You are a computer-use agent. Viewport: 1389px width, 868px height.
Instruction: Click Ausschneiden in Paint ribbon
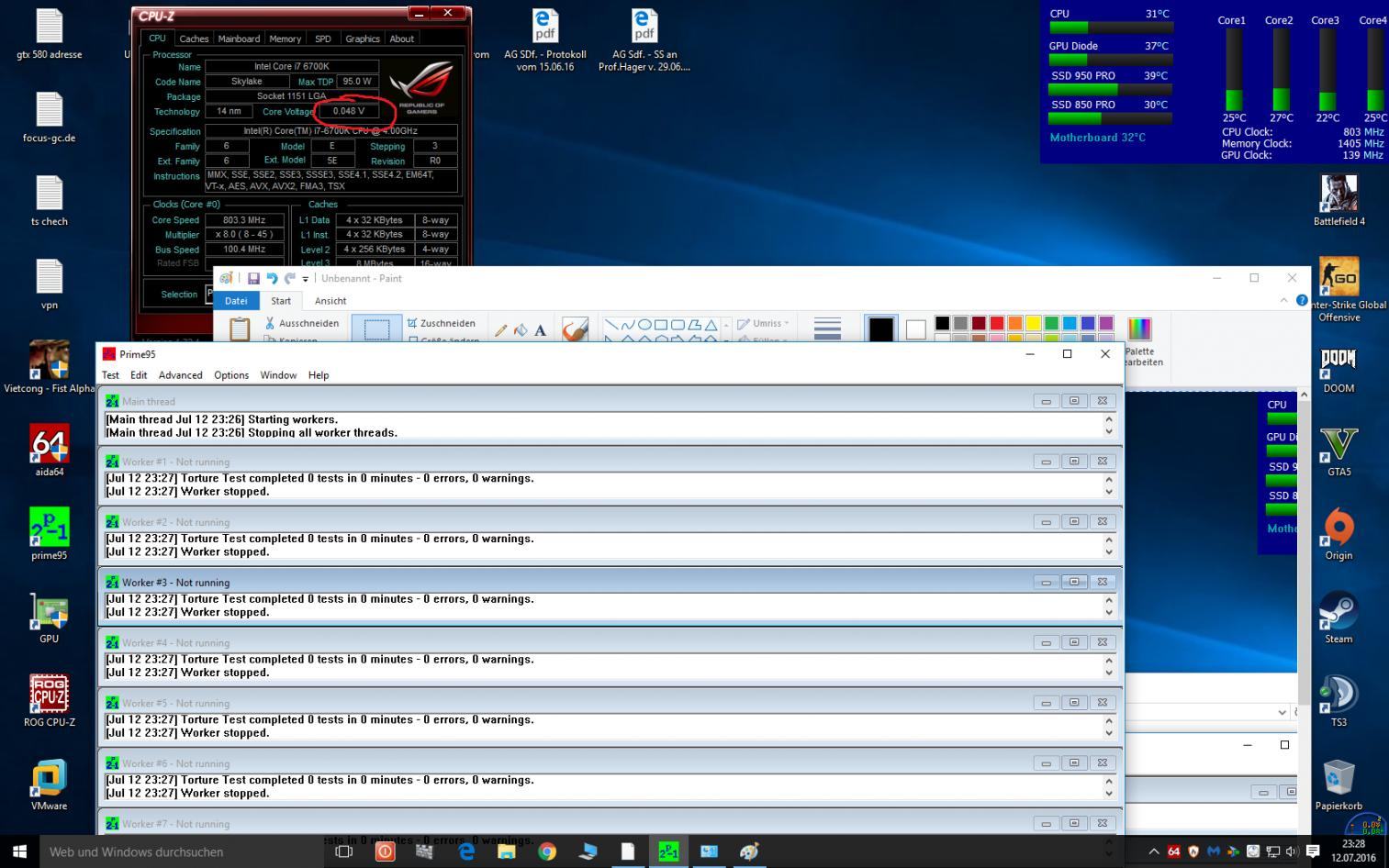pos(302,323)
